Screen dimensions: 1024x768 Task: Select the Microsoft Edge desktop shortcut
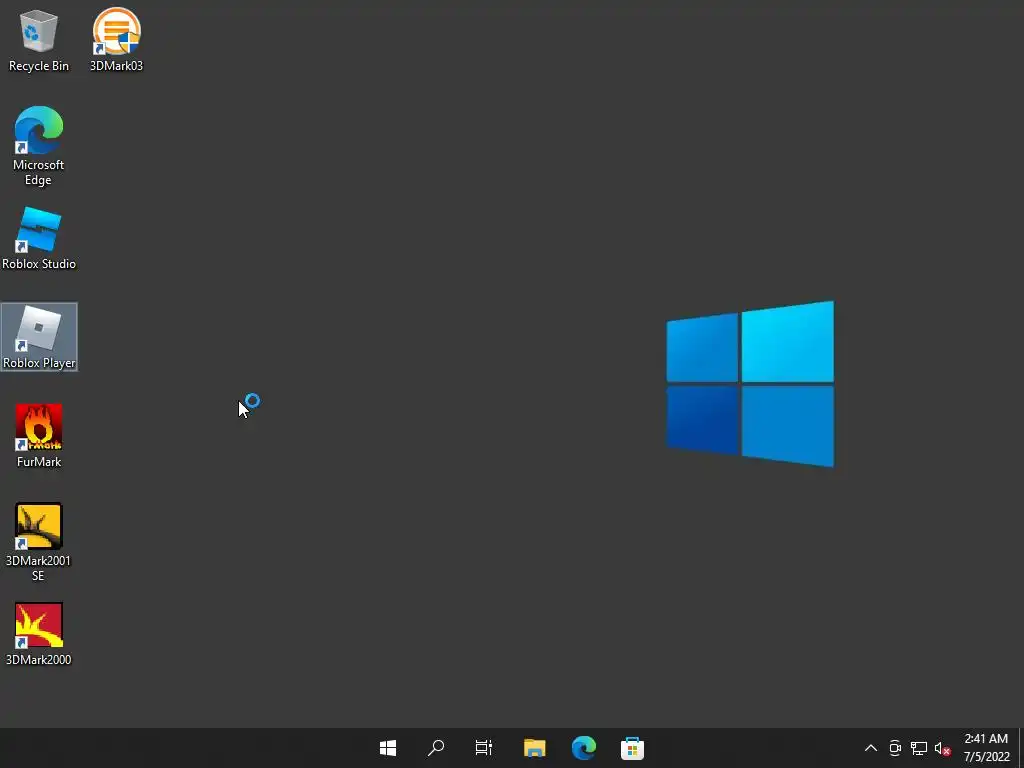(39, 146)
